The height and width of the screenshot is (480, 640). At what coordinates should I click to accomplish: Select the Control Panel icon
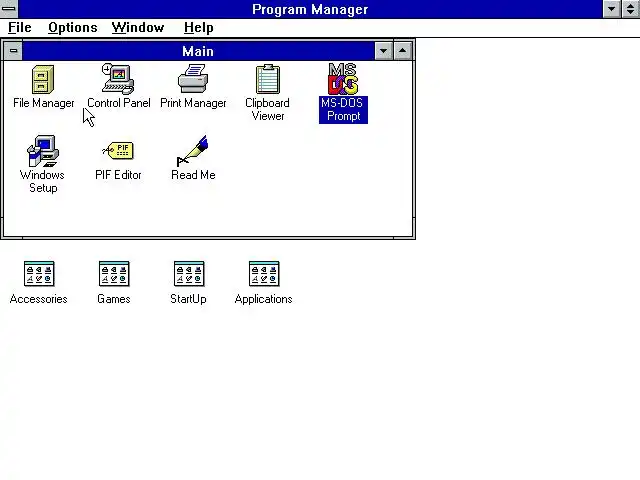(x=118, y=79)
